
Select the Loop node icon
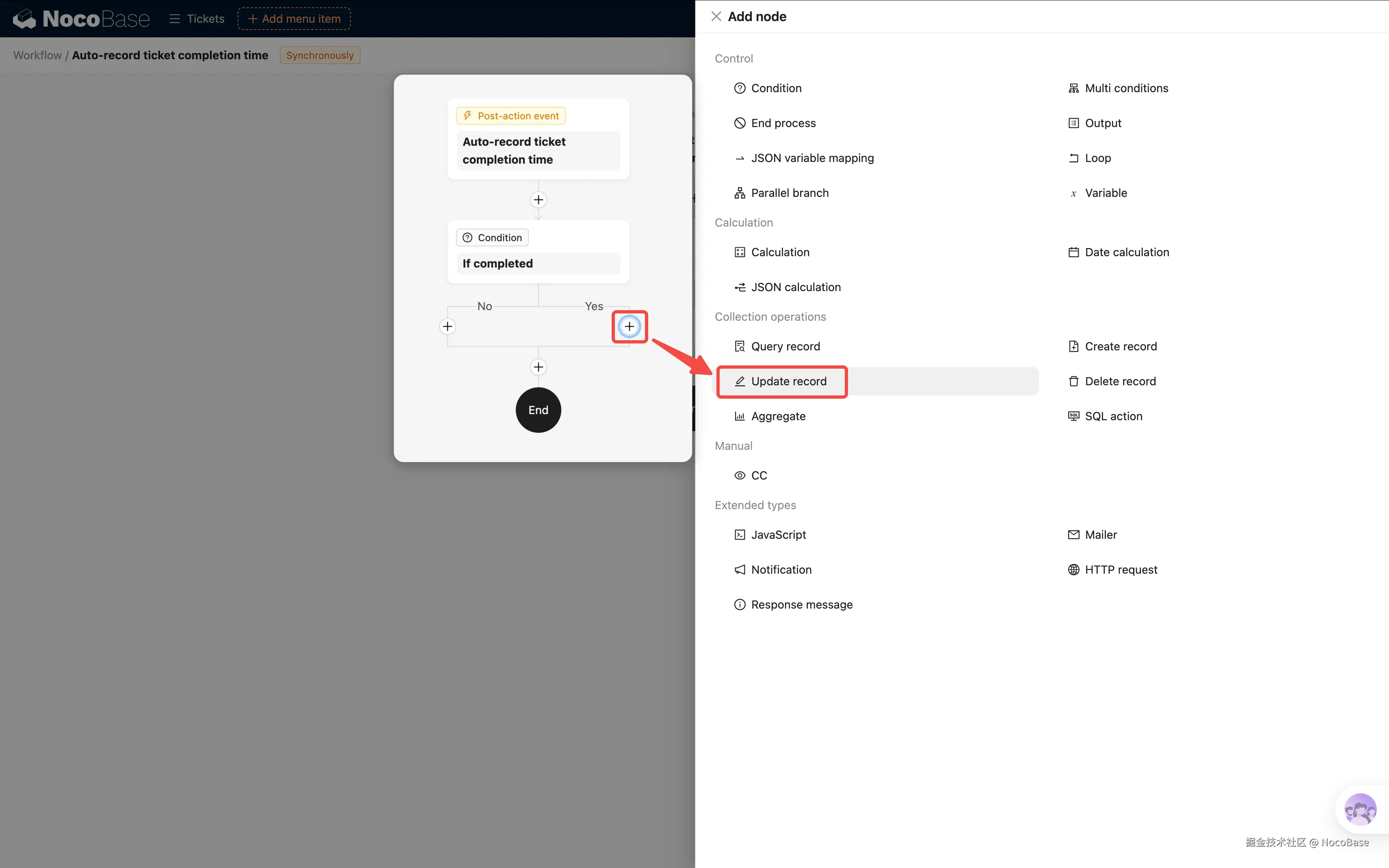1073,158
